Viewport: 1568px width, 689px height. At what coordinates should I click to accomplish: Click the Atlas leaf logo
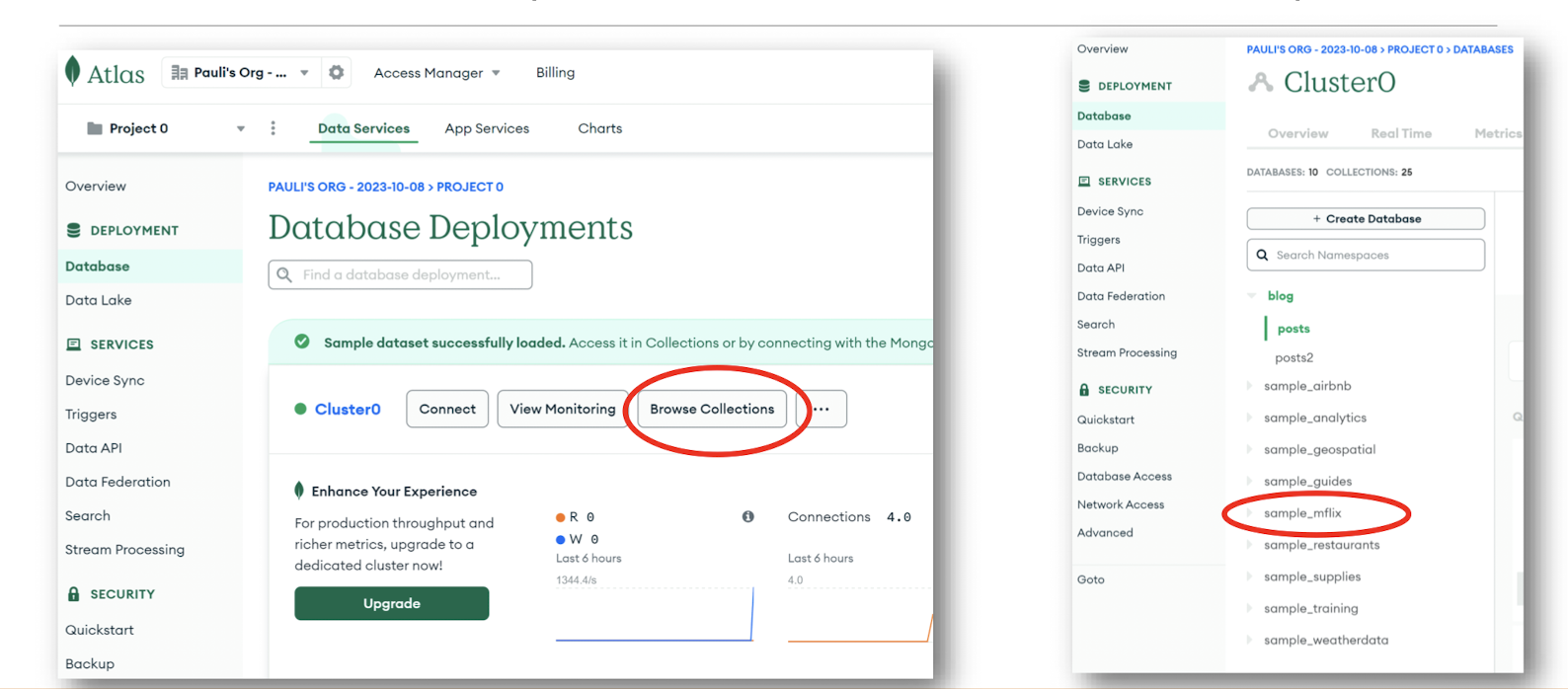pos(72,72)
